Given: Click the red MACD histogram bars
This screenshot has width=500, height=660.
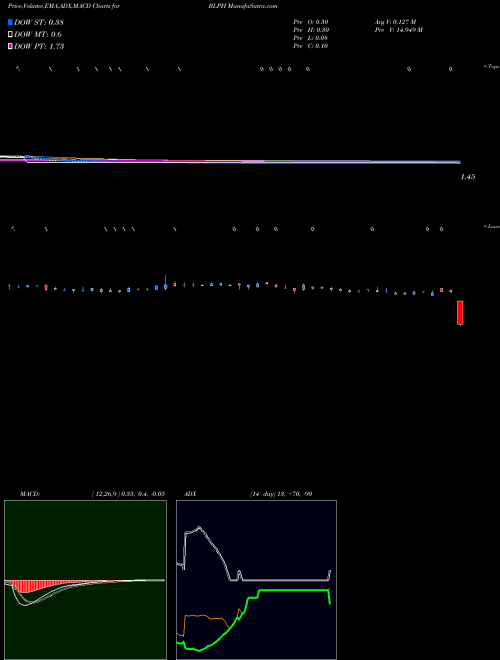Looking at the screenshot, I should (27, 586).
